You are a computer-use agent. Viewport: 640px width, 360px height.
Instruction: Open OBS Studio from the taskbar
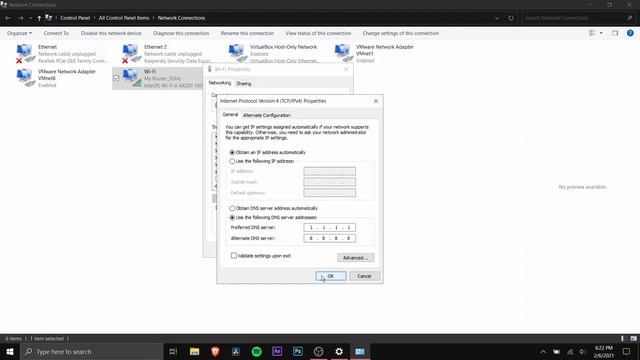pos(318,351)
